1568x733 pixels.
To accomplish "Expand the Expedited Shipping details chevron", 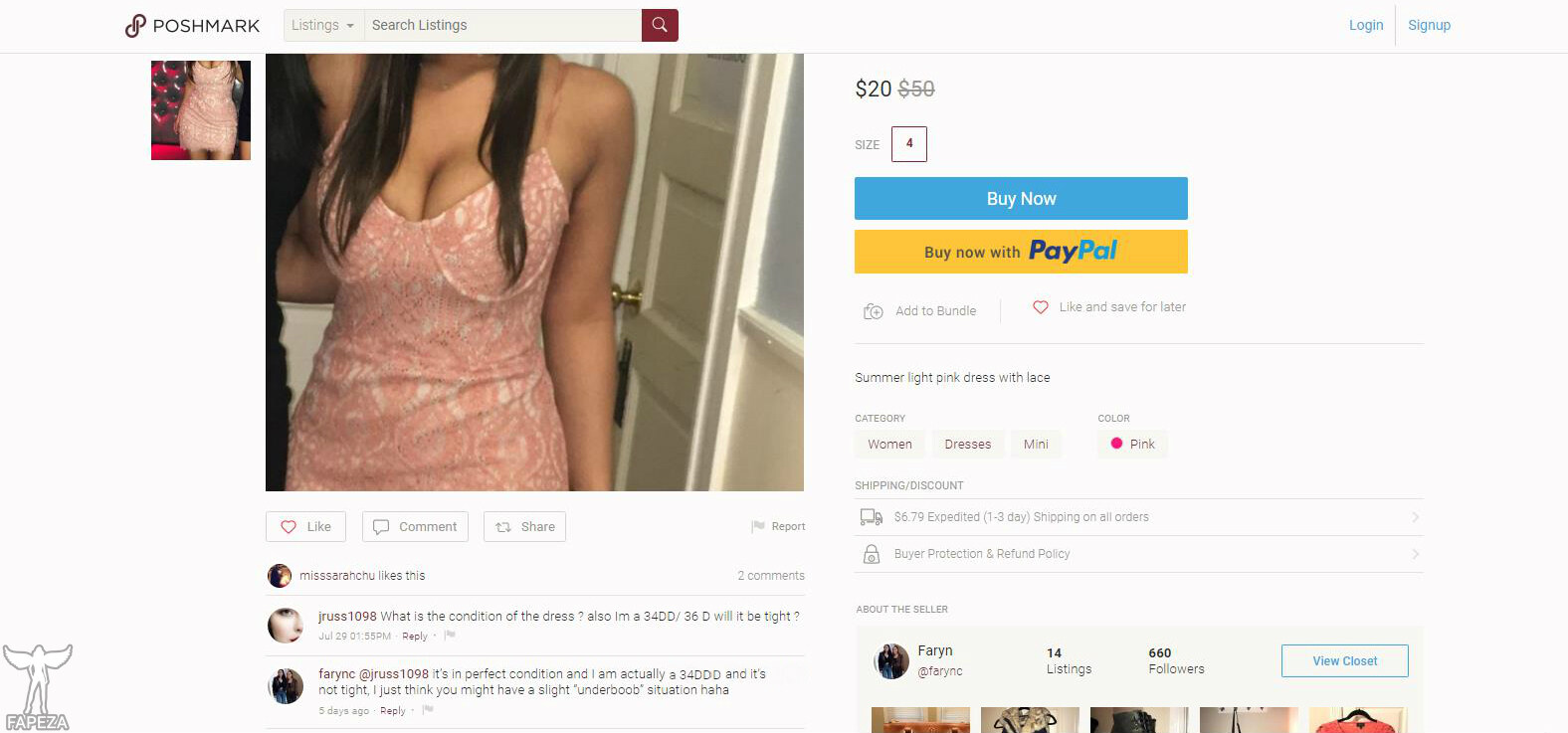I will point(1415,517).
